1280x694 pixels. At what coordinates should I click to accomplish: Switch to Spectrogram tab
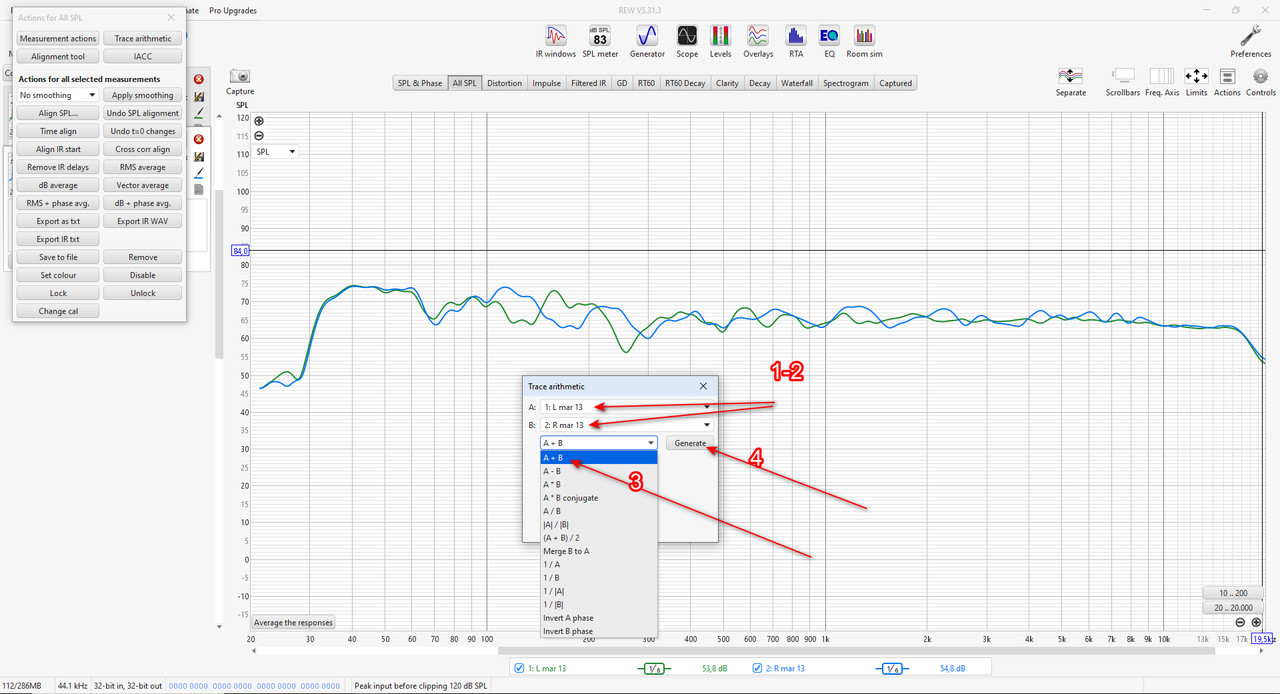(846, 83)
